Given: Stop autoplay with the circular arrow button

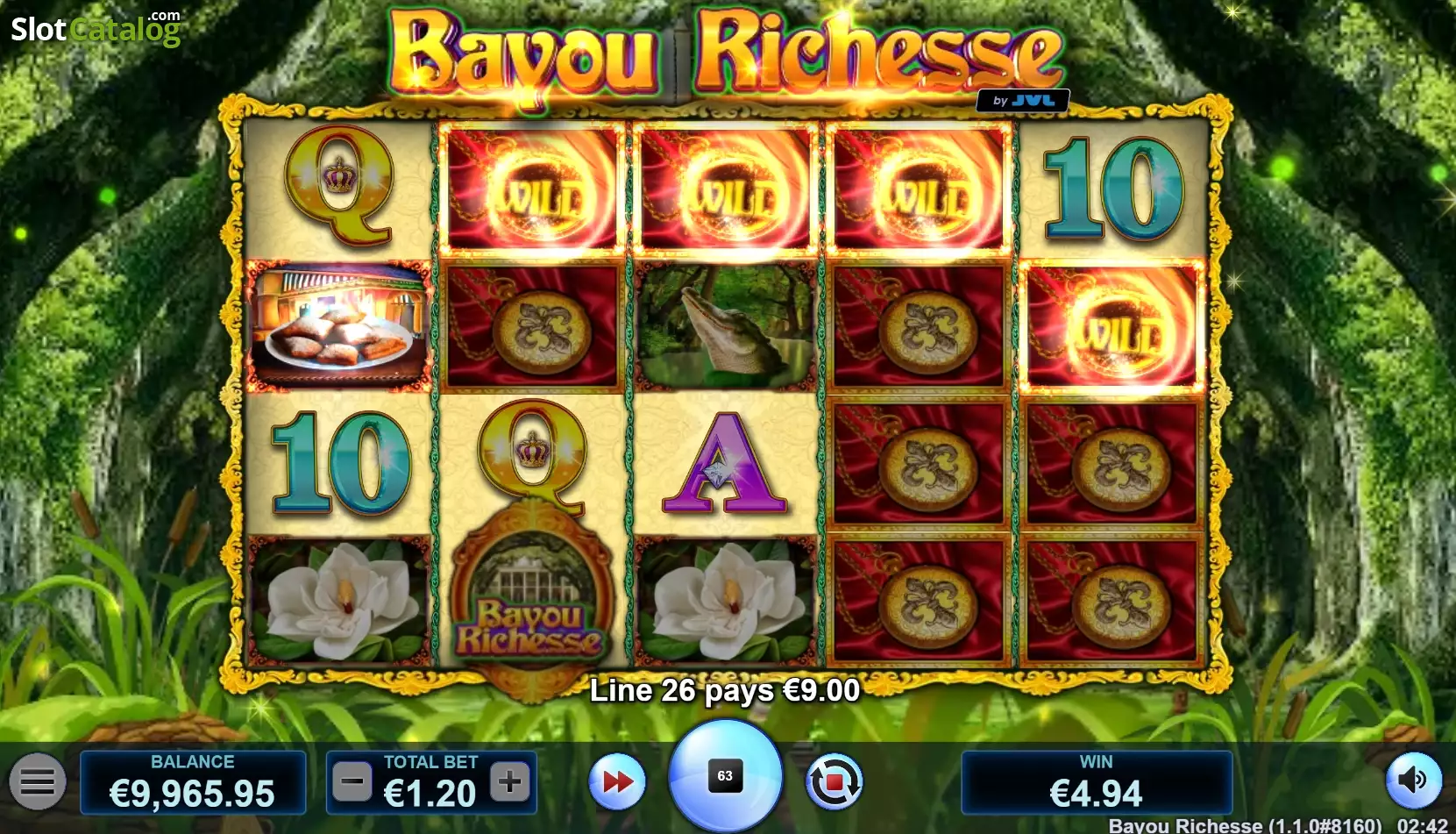Looking at the screenshot, I should coord(834,781).
